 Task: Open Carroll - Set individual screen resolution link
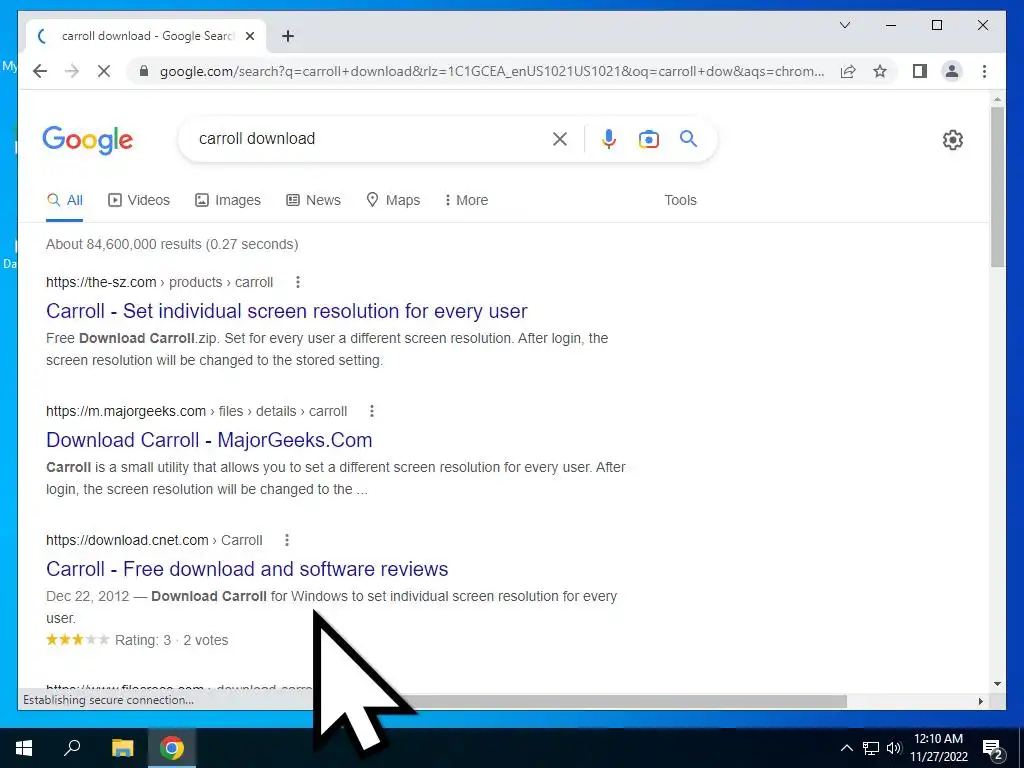click(287, 311)
